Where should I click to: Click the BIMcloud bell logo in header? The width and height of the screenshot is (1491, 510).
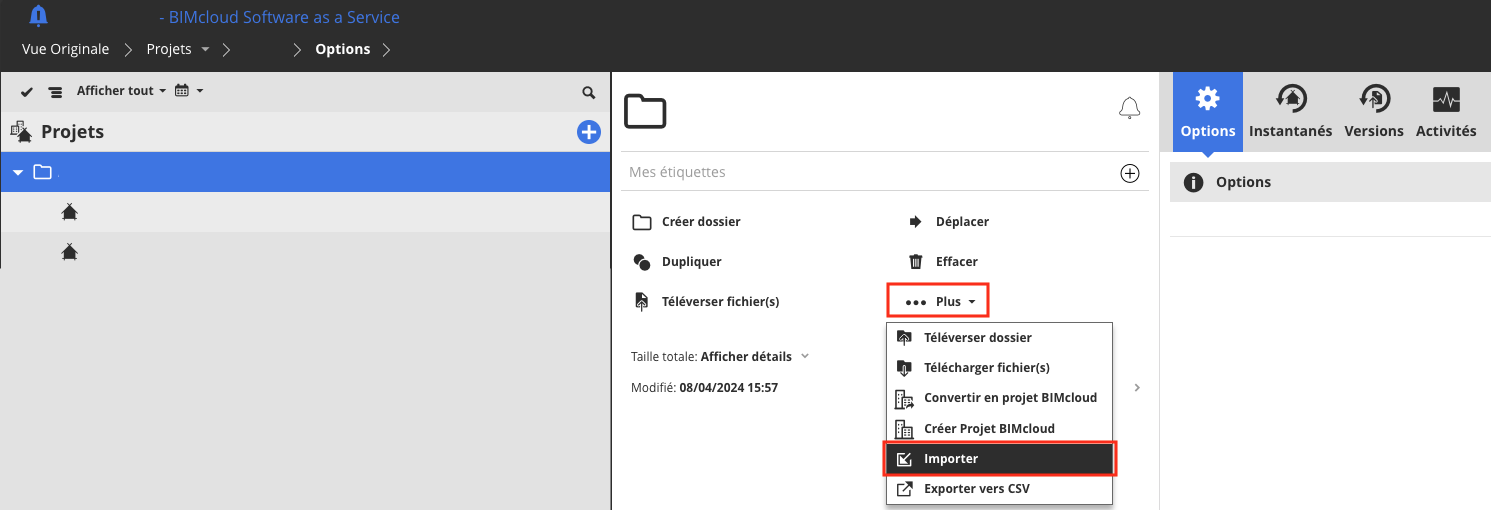pos(38,16)
